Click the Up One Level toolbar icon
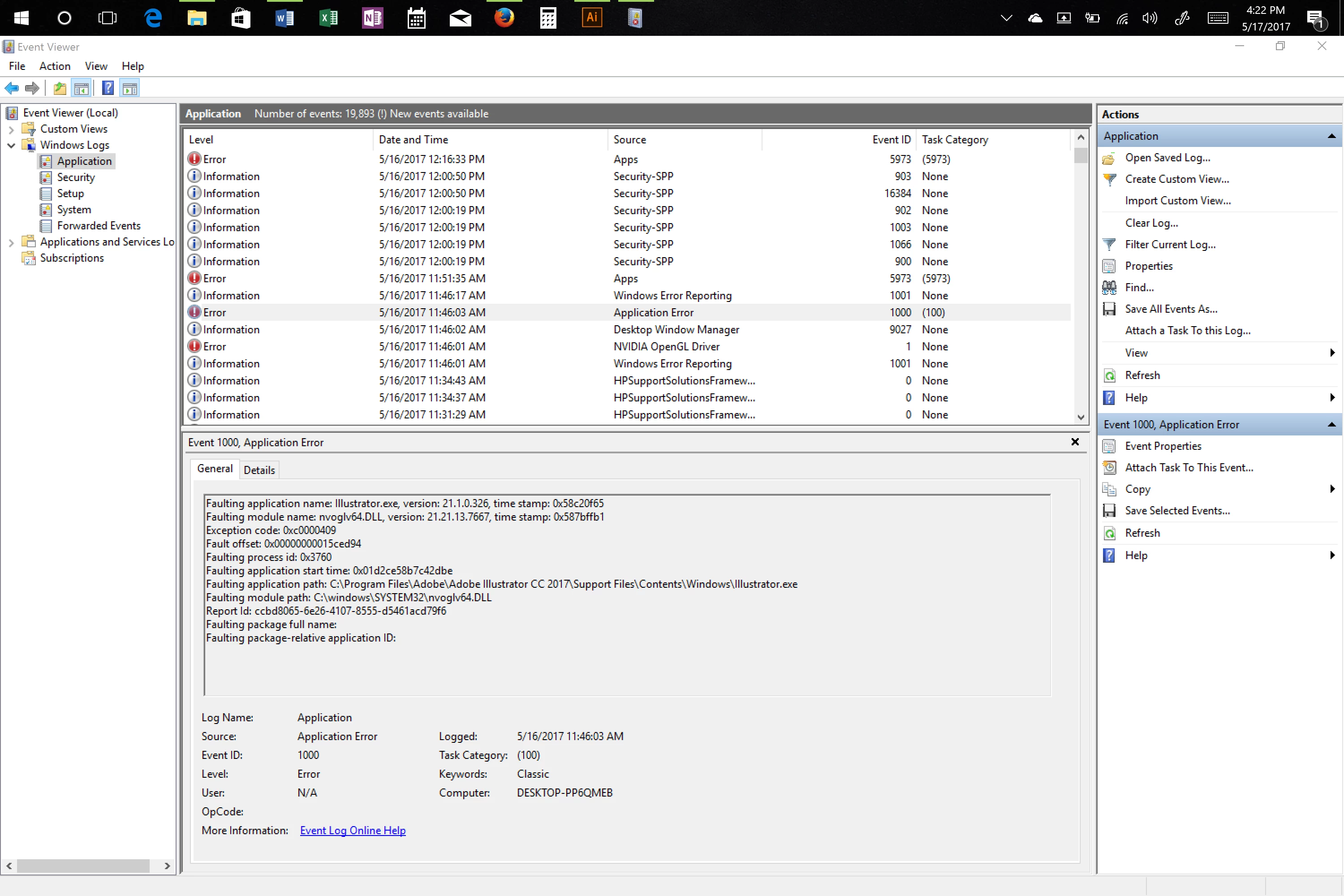 click(60, 88)
